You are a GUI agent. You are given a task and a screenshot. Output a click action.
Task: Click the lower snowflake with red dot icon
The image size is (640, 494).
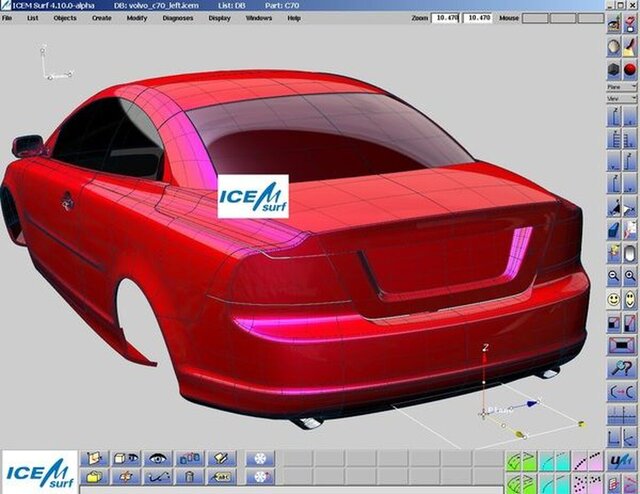260,477
